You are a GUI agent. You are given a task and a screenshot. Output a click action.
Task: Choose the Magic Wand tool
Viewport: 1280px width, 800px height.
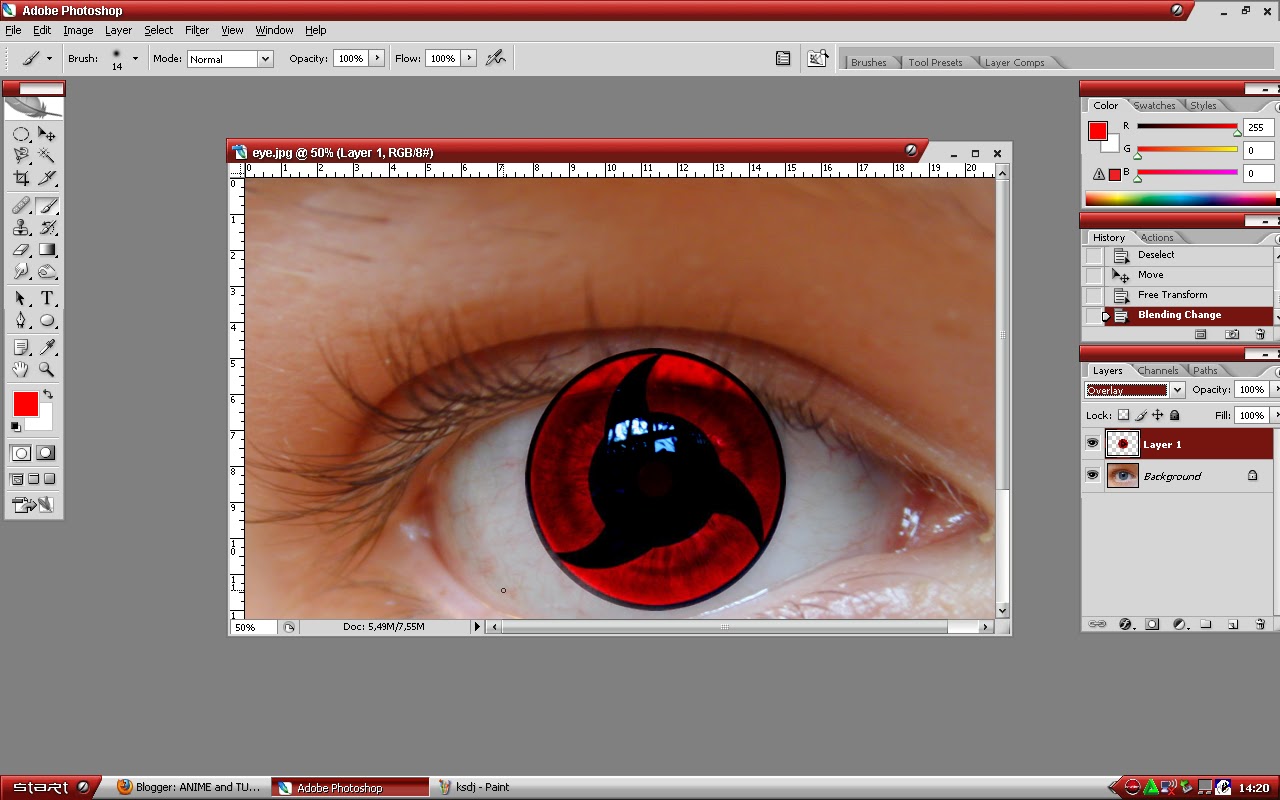(47, 156)
